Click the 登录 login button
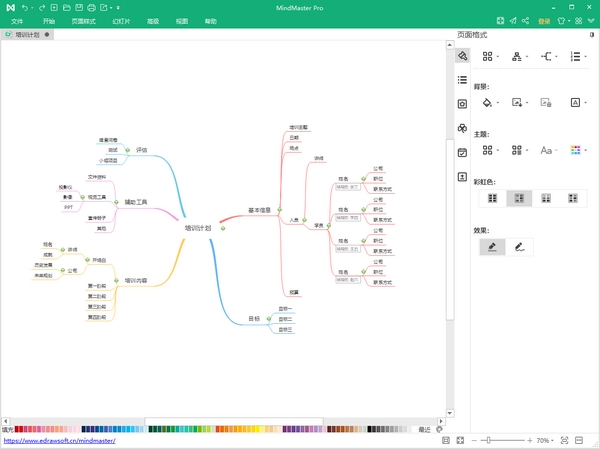This screenshot has width=600, height=449. [x=544, y=20]
